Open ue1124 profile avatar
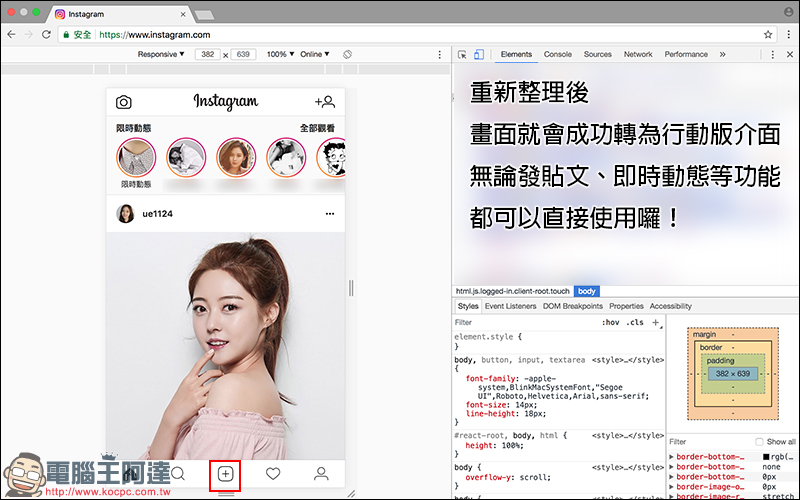Screen dimensions: 800x500 [125, 214]
